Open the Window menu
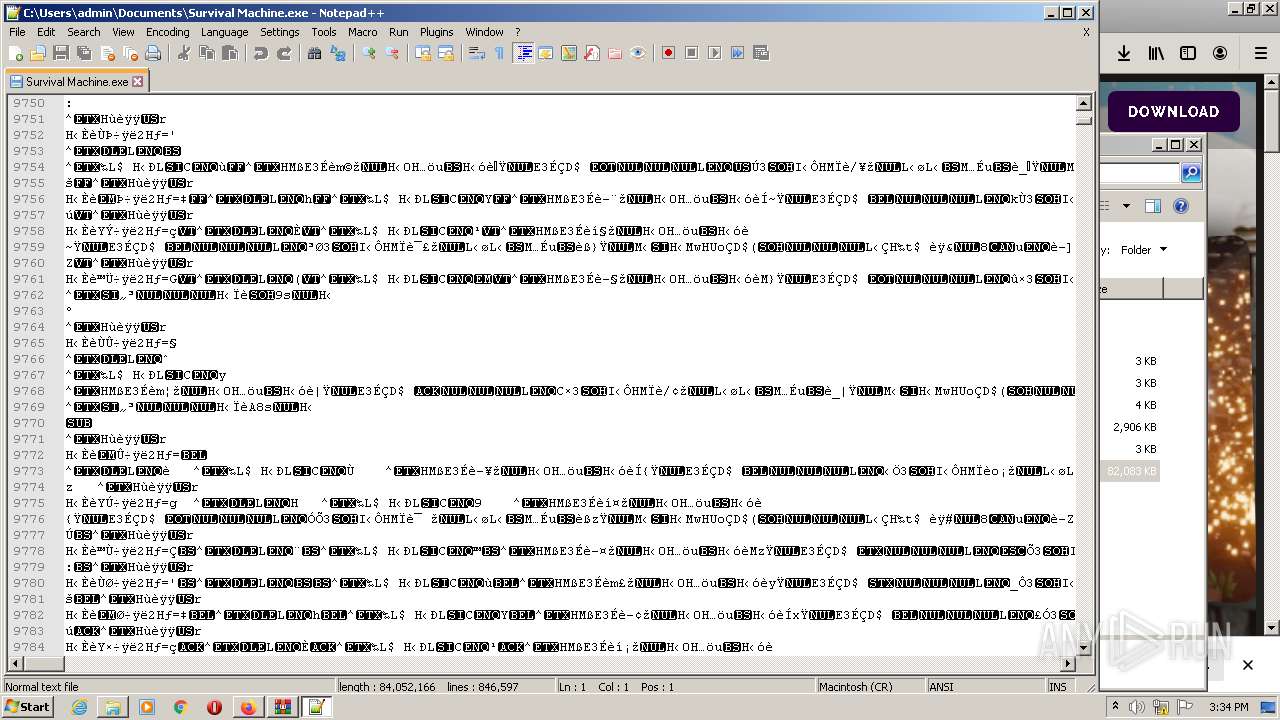This screenshot has width=1280, height=720. pos(485,32)
